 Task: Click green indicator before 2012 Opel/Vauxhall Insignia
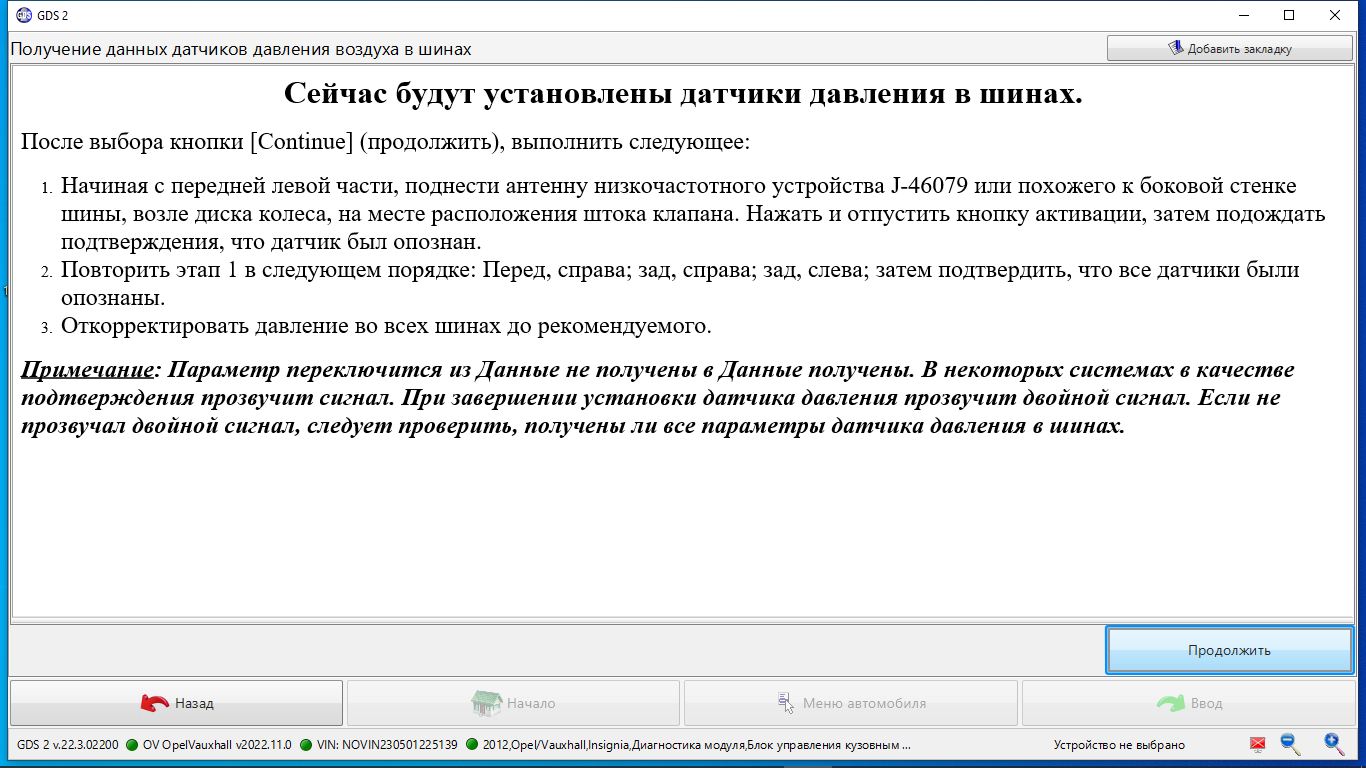(472, 745)
